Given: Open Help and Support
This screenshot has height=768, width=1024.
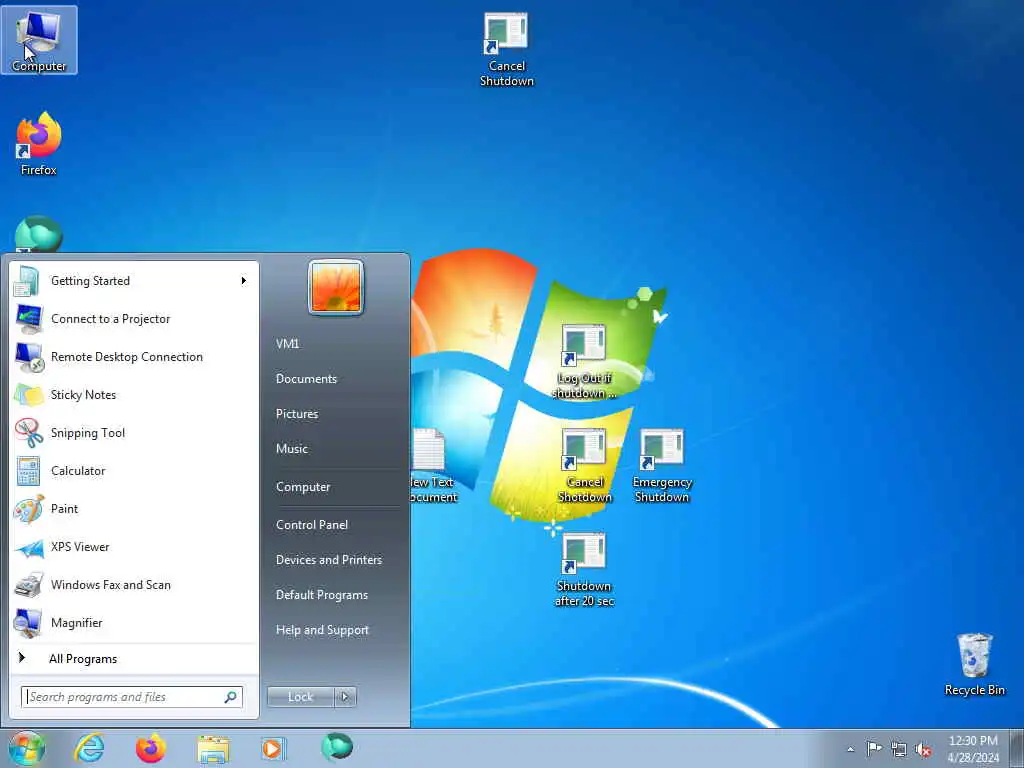Looking at the screenshot, I should 322,630.
